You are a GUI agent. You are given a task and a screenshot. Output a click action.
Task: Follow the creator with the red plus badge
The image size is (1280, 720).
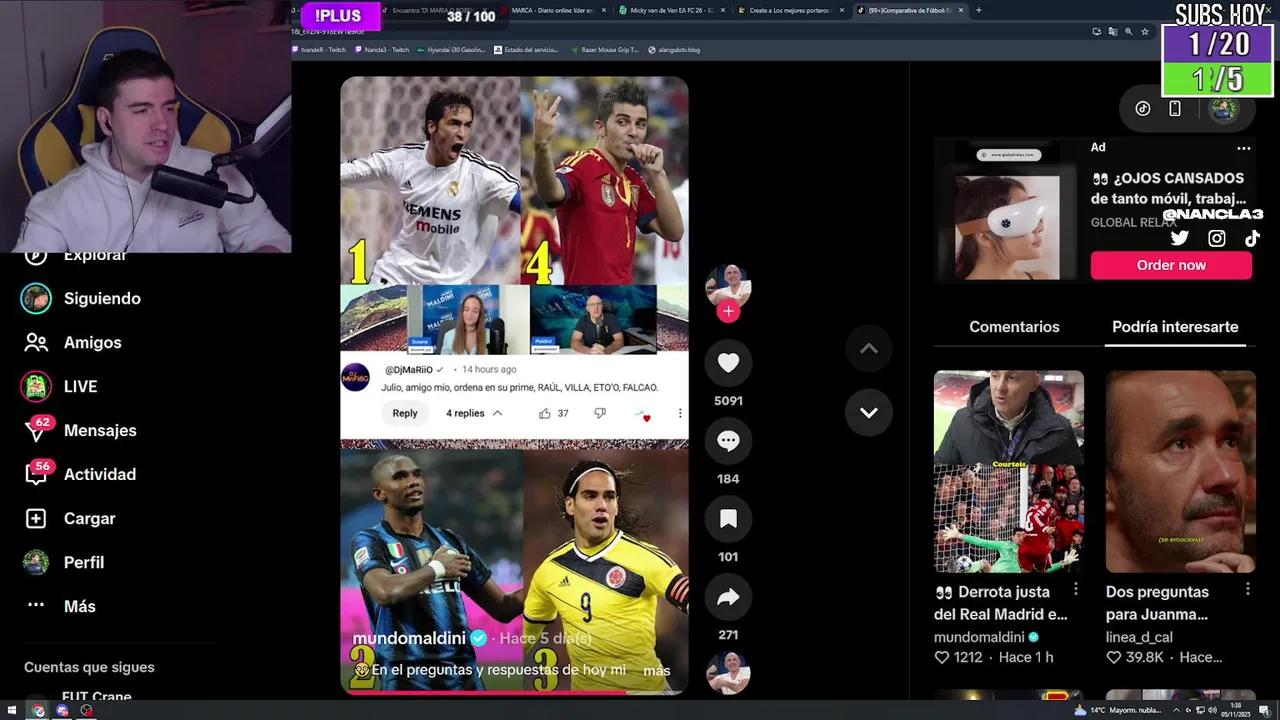pos(728,311)
